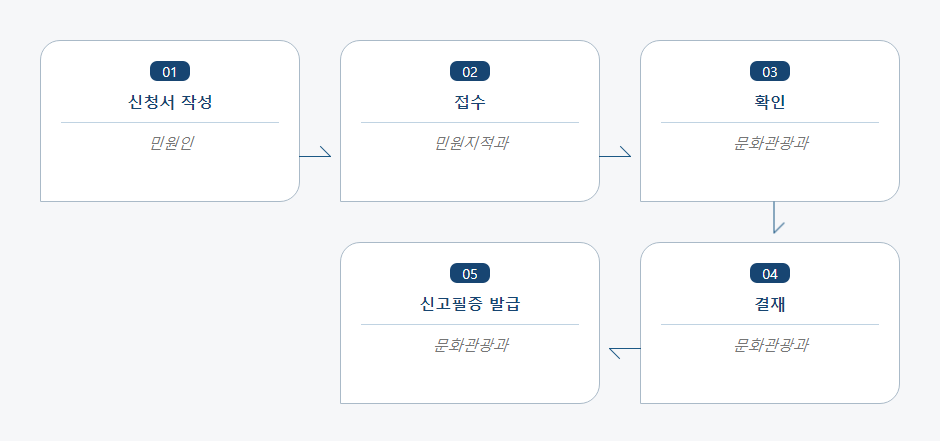Select the 신청서 작성 title
The height and width of the screenshot is (441, 940).
tap(170, 102)
